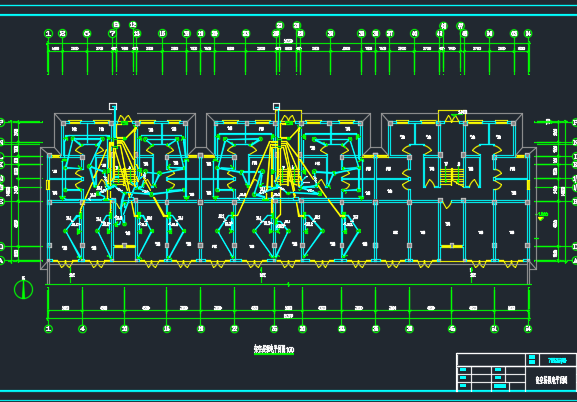Select grid axis bubble 7 on top row
The height and width of the screenshot is (402, 577).
(x=113, y=34)
